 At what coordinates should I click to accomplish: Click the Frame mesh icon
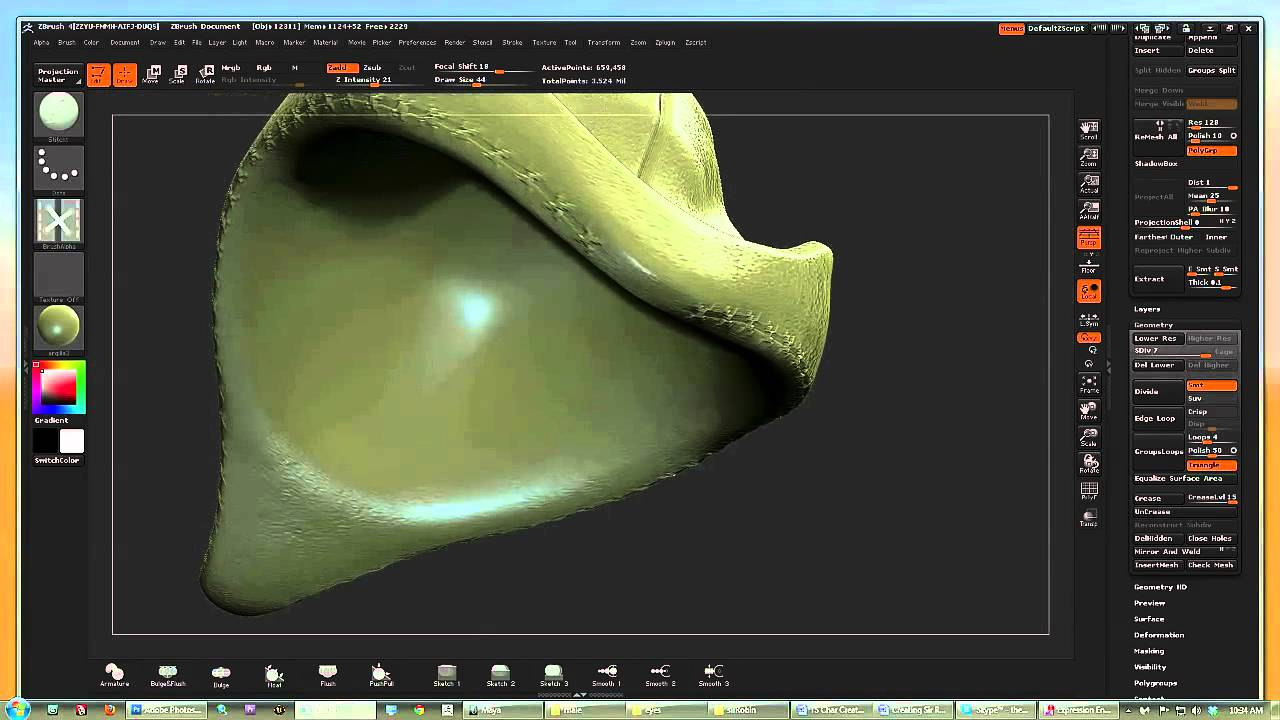point(1089,384)
